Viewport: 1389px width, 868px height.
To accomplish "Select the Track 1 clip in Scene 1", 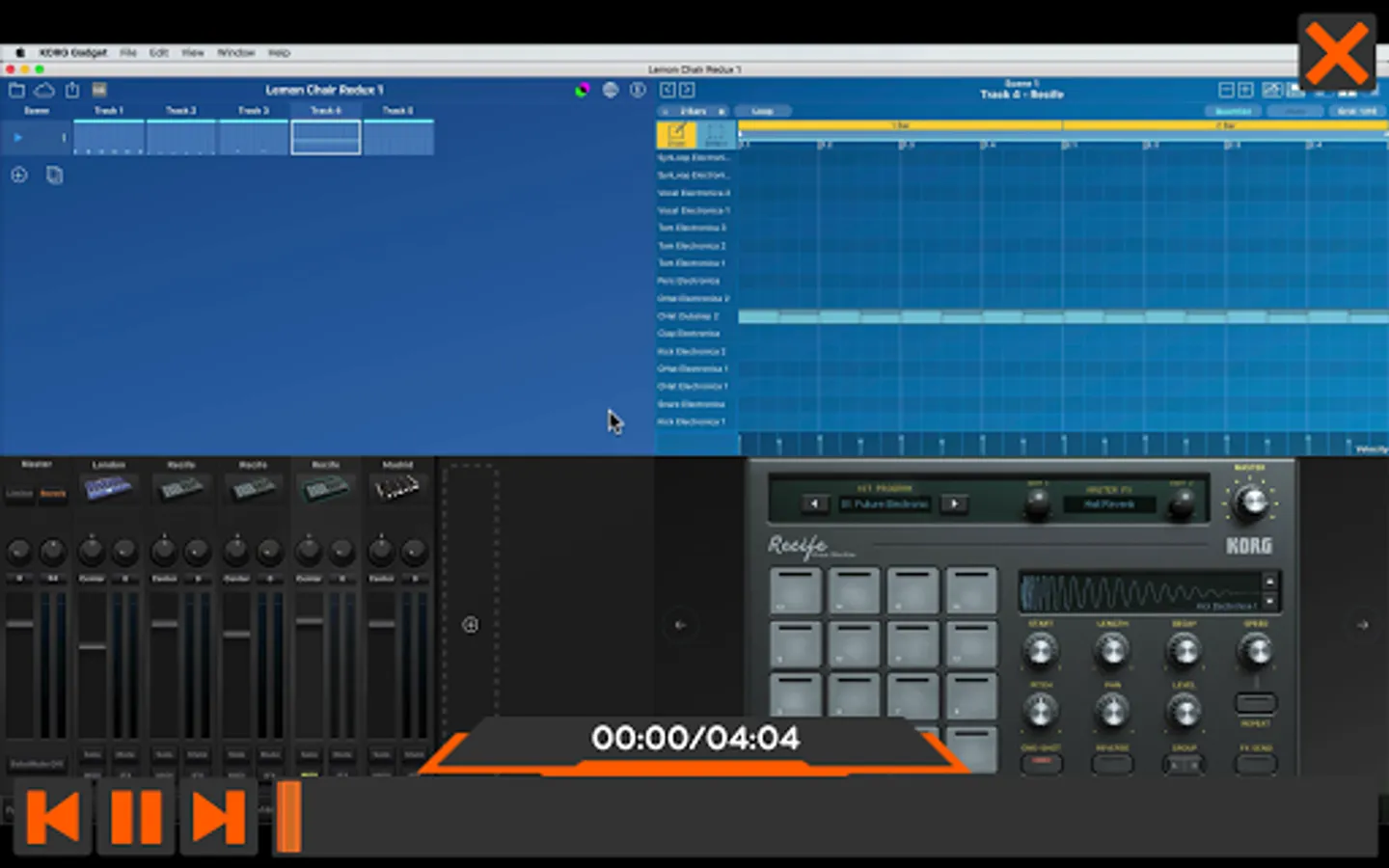I will [109, 138].
